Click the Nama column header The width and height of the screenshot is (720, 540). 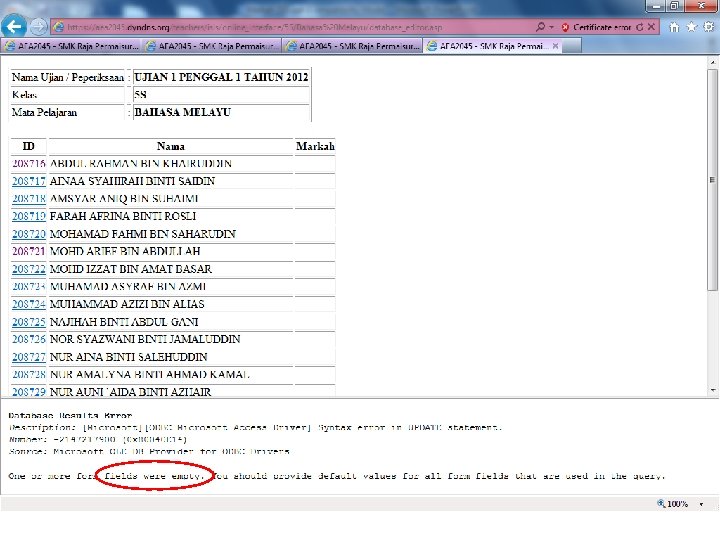click(x=170, y=146)
